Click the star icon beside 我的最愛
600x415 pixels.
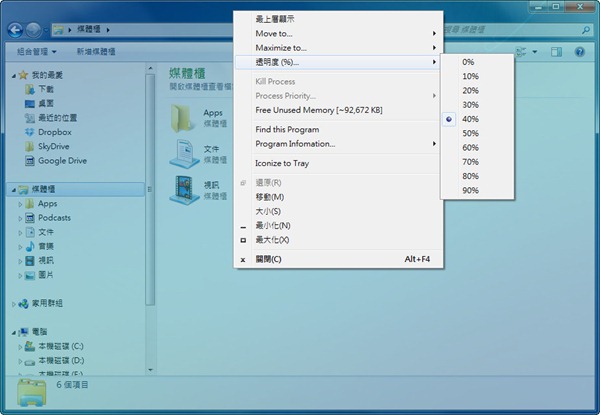point(23,75)
